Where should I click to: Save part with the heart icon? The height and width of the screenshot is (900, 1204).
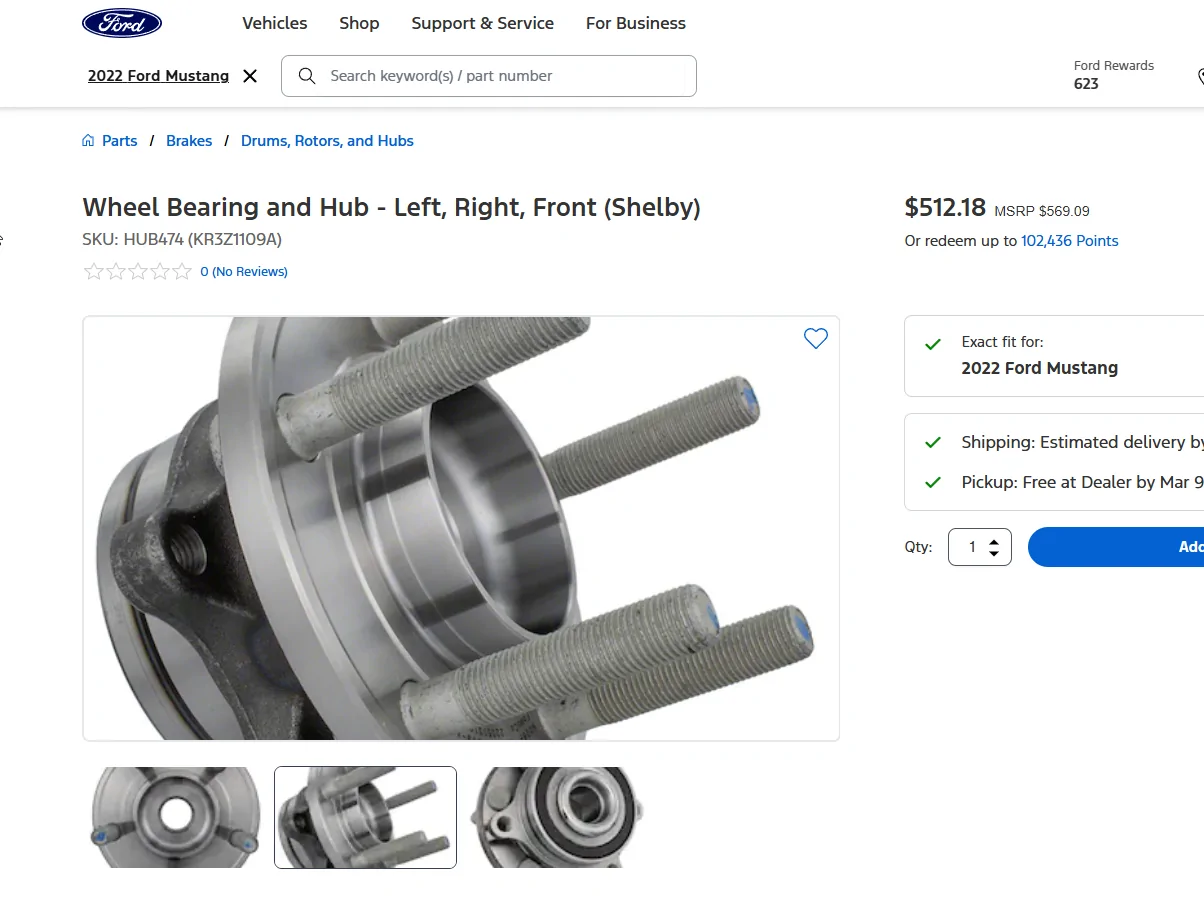tap(816, 339)
